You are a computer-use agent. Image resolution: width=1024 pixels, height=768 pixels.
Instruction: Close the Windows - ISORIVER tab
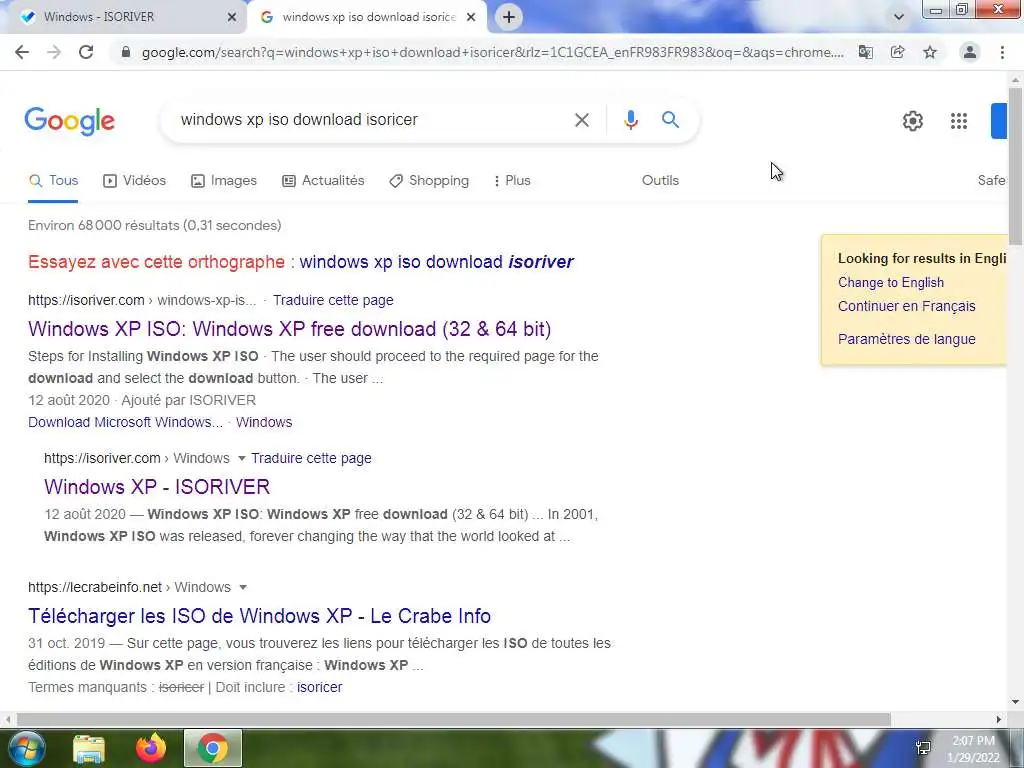[x=232, y=17]
